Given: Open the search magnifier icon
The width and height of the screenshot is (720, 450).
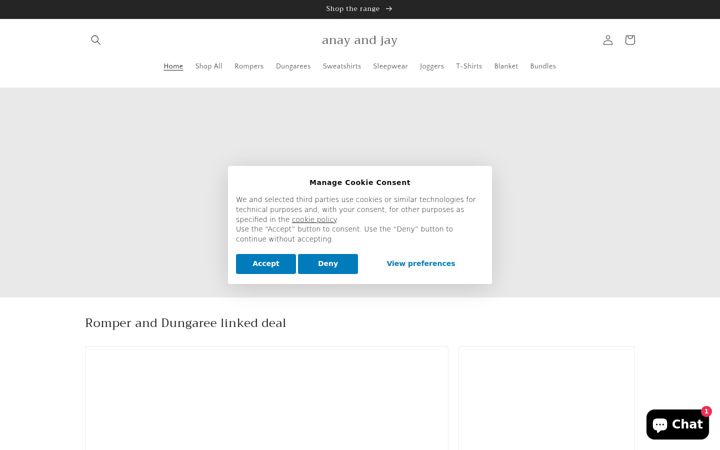Looking at the screenshot, I should [96, 40].
